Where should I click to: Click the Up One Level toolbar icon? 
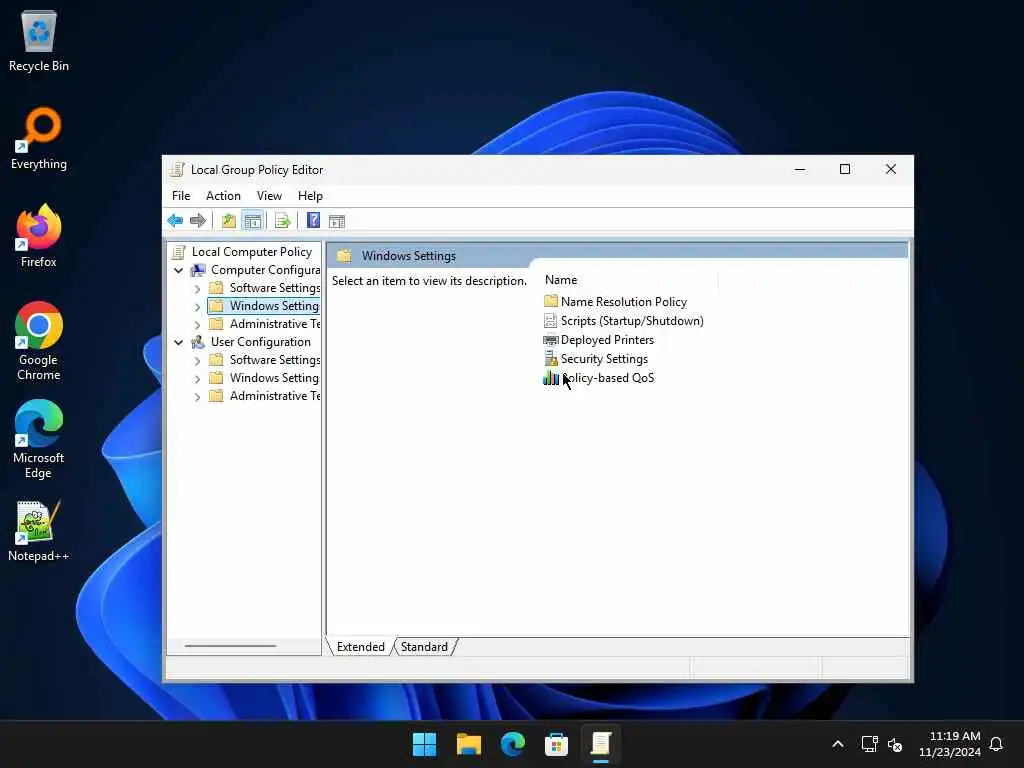point(229,221)
